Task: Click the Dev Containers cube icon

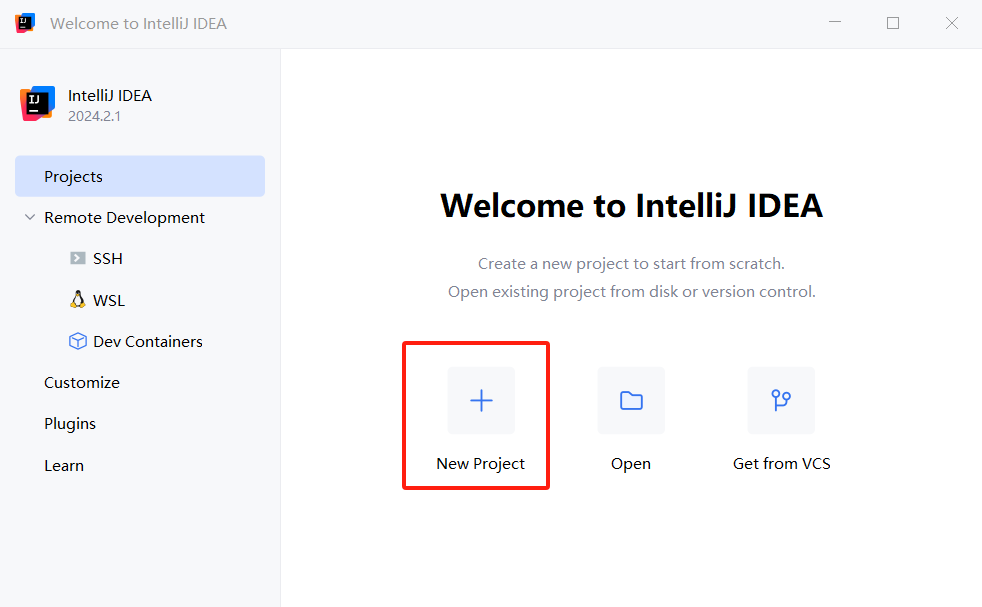Action: (78, 341)
